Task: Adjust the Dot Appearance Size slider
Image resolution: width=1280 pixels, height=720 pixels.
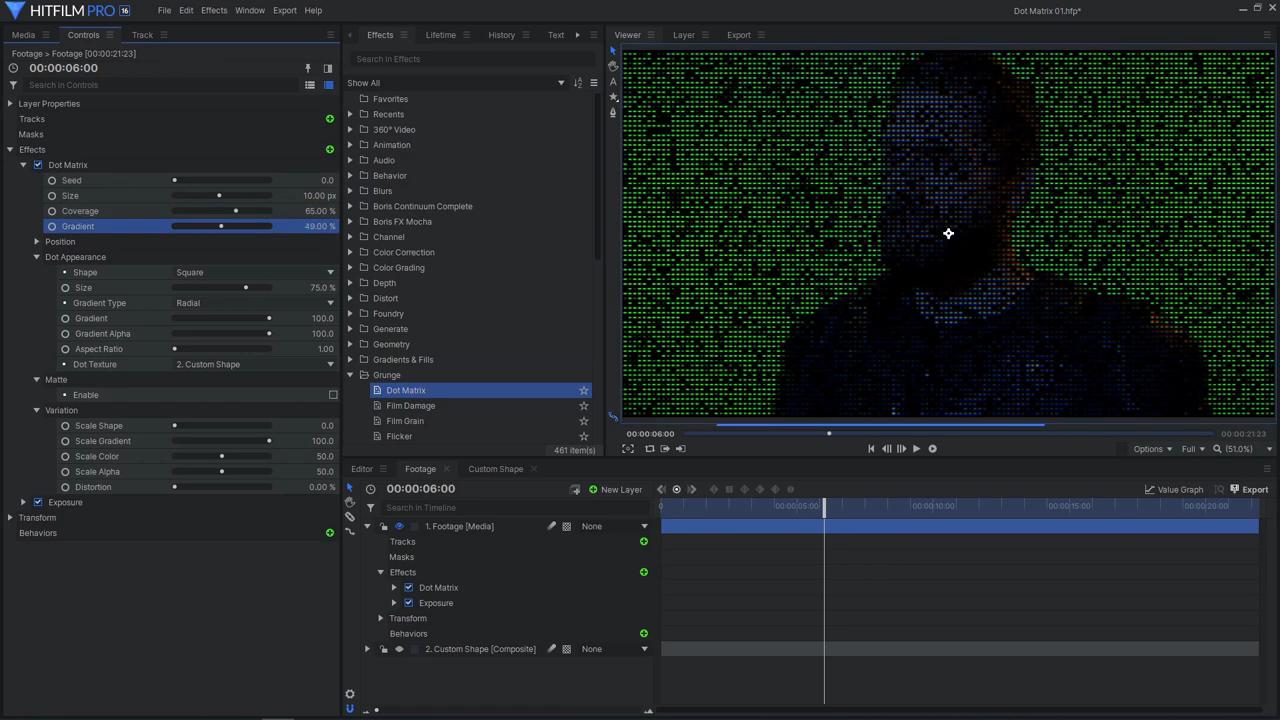Action: point(222,288)
